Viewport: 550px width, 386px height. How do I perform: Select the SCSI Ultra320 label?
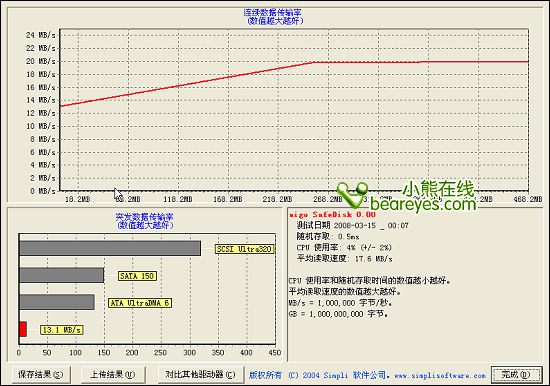(244, 249)
